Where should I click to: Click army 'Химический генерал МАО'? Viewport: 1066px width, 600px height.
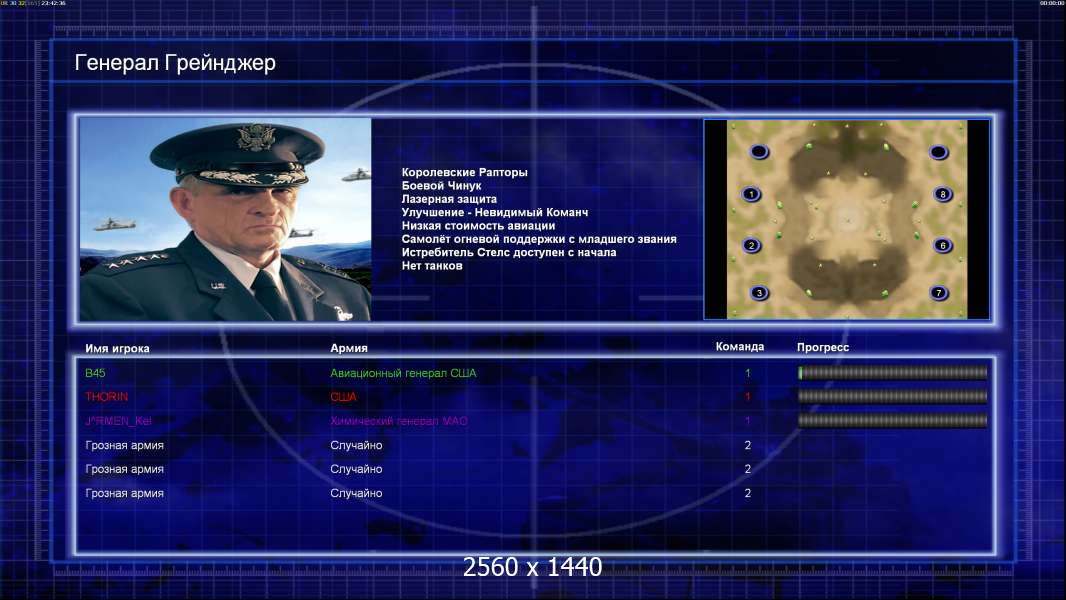pyautogui.click(x=399, y=421)
